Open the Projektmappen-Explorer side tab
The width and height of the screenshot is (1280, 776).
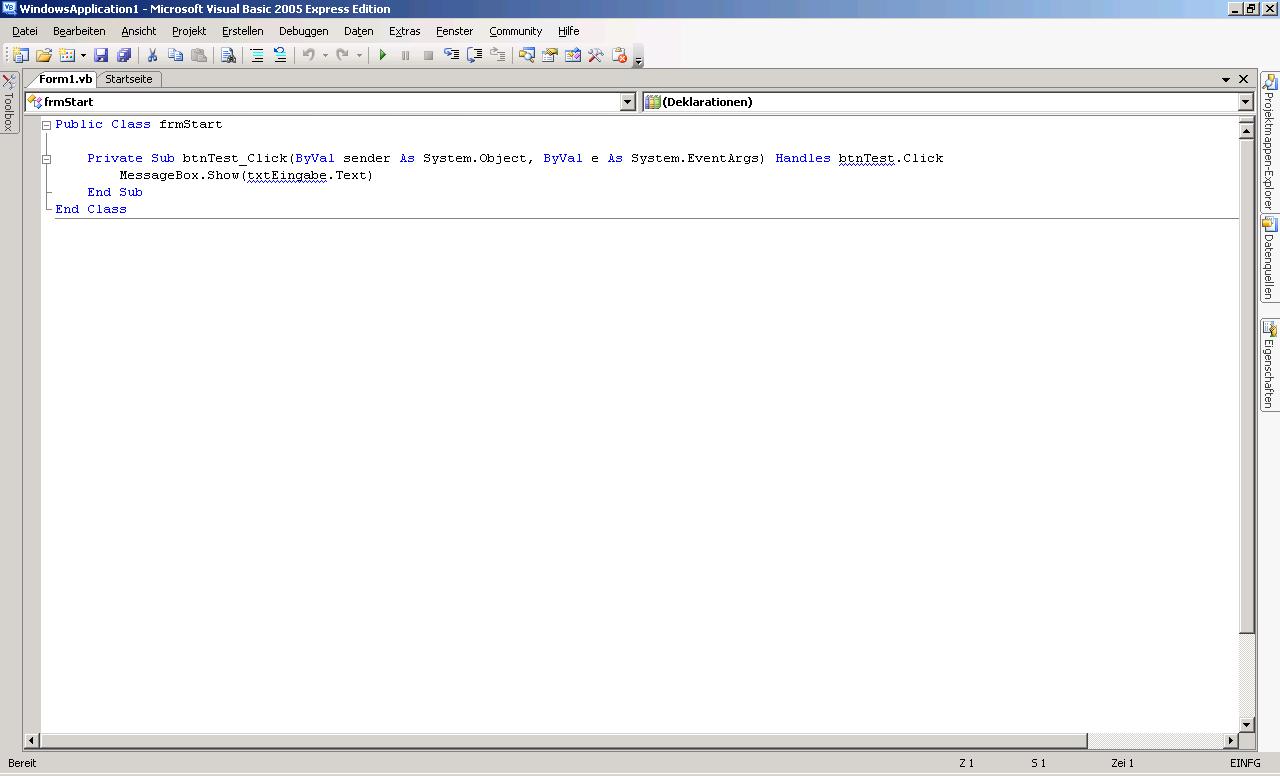(1270, 141)
